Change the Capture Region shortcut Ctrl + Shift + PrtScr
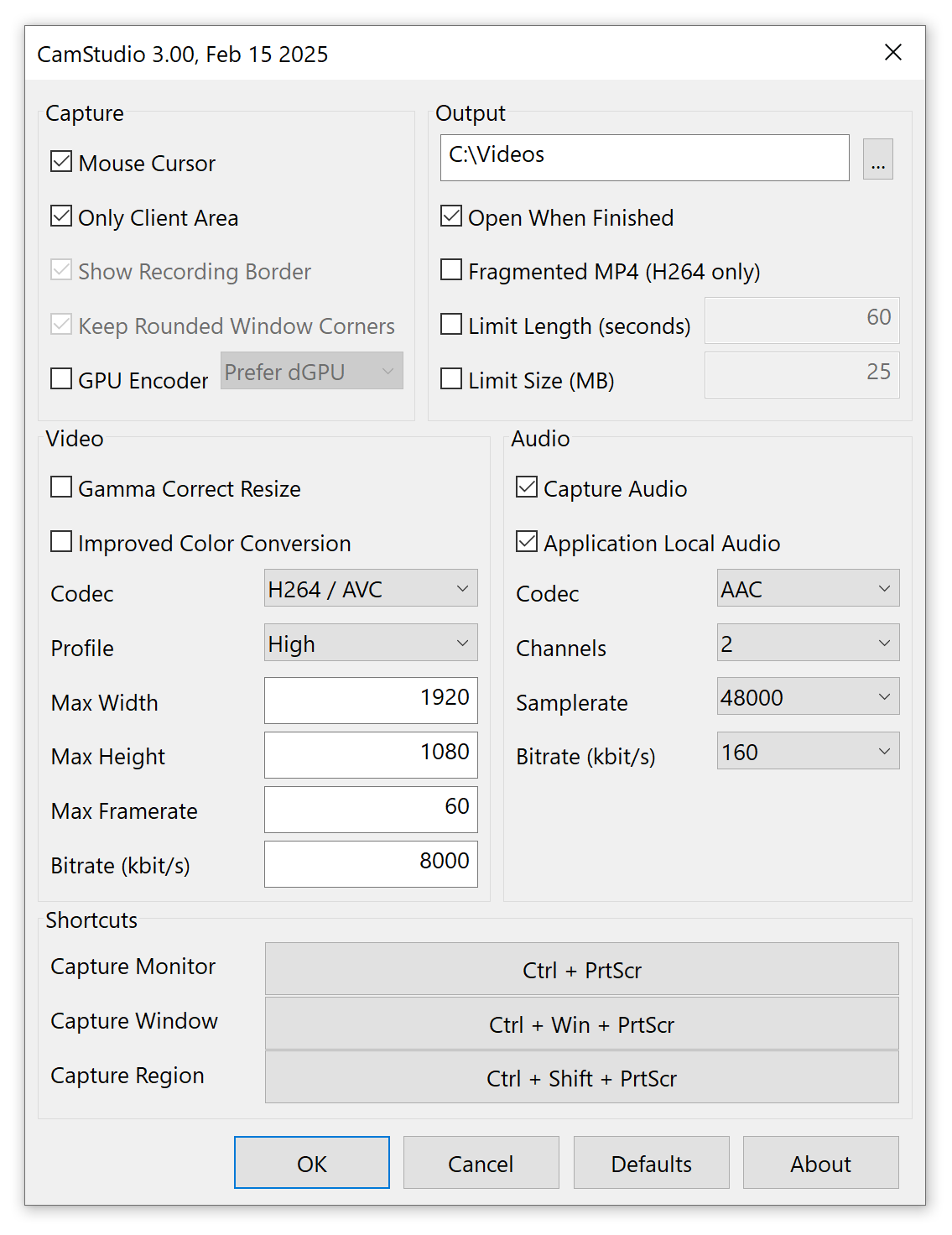952x1235 pixels. click(x=581, y=1078)
